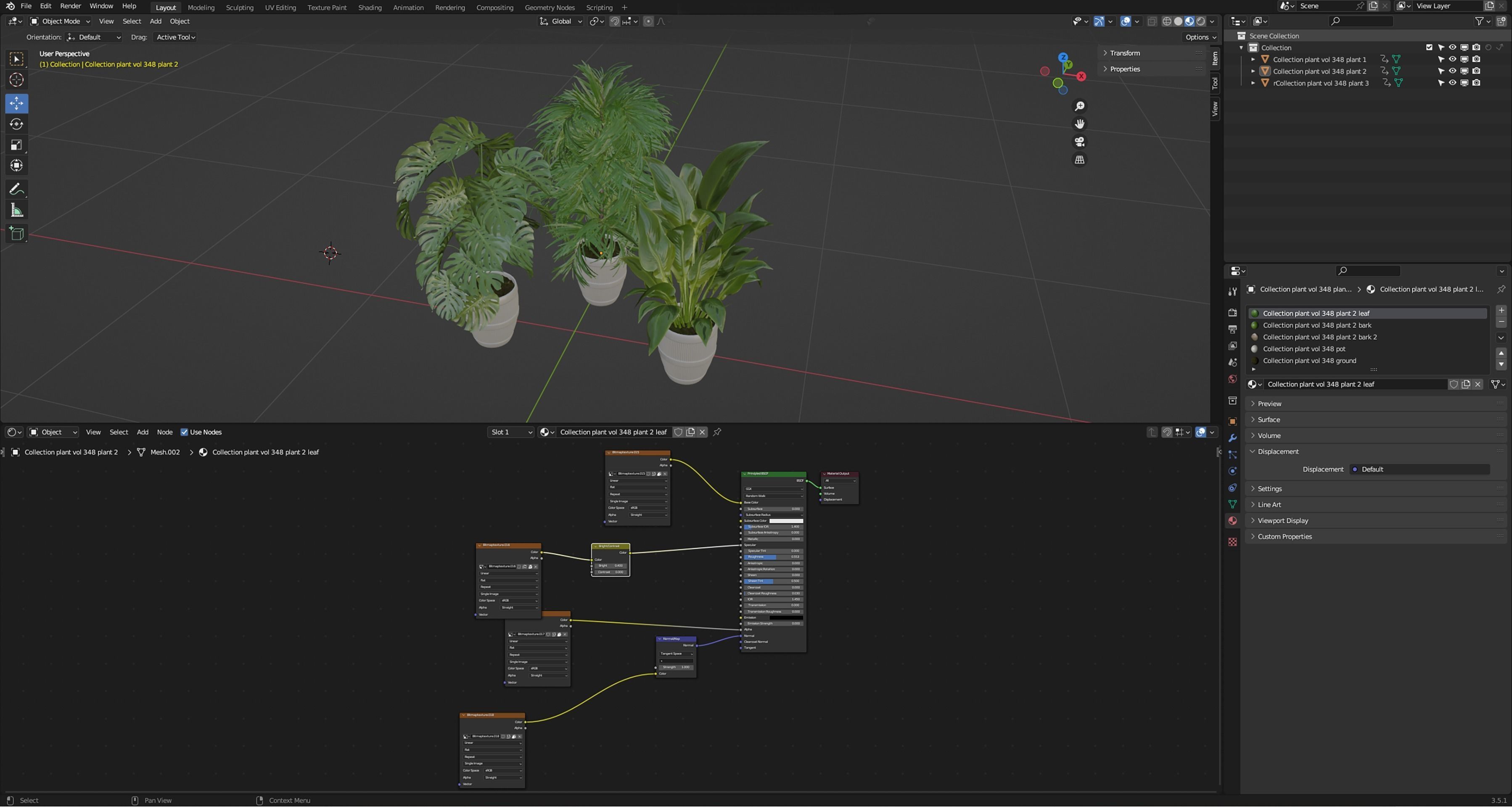
Task: Select the Add Cube tool
Action: 16,234
